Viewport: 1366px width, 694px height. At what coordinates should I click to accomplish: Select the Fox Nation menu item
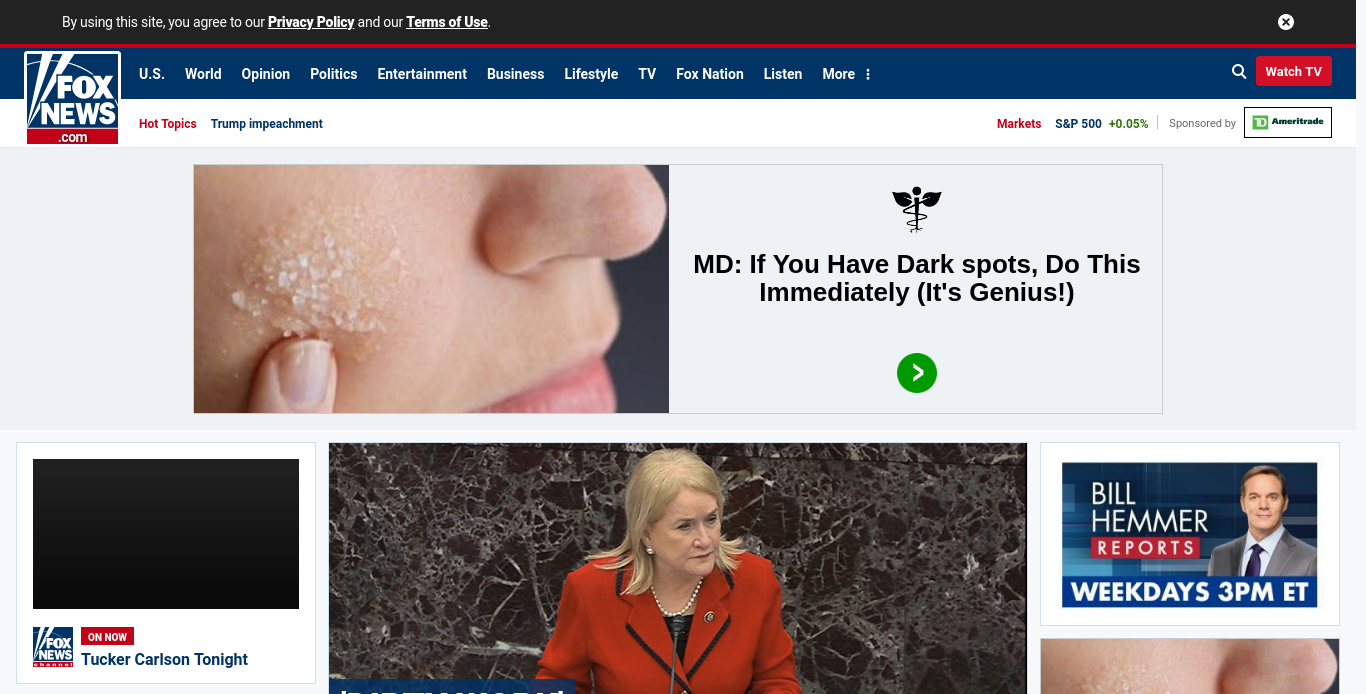coord(709,74)
